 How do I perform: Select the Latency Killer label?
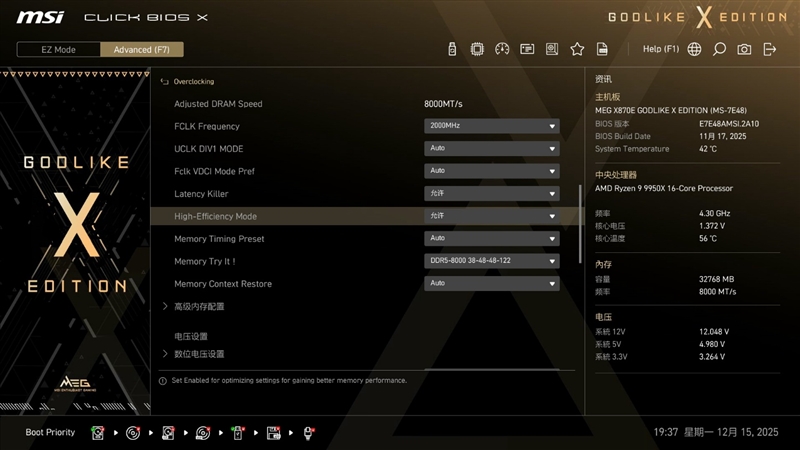201,194
